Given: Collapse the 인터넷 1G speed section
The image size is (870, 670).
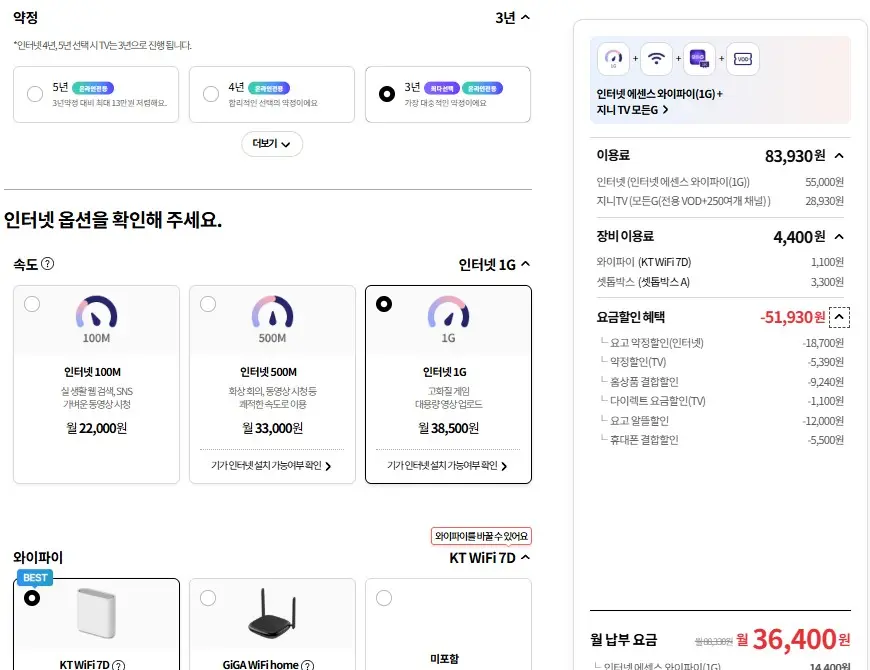Looking at the screenshot, I should pos(525,264).
